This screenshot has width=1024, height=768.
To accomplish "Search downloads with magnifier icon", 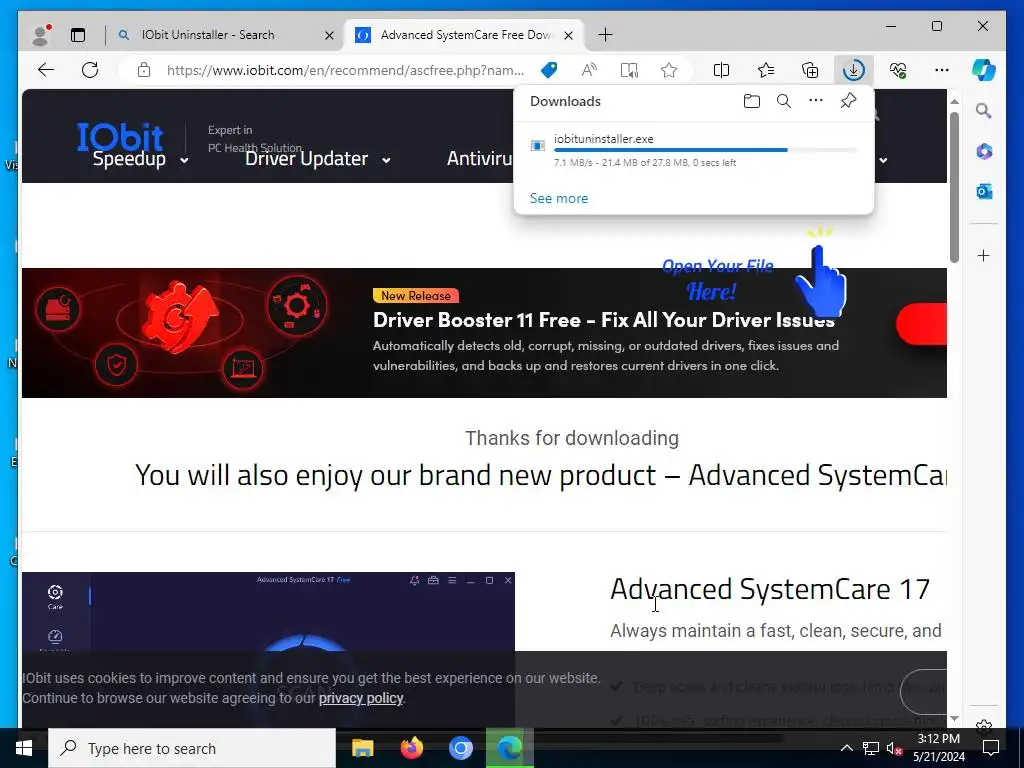I will [784, 101].
